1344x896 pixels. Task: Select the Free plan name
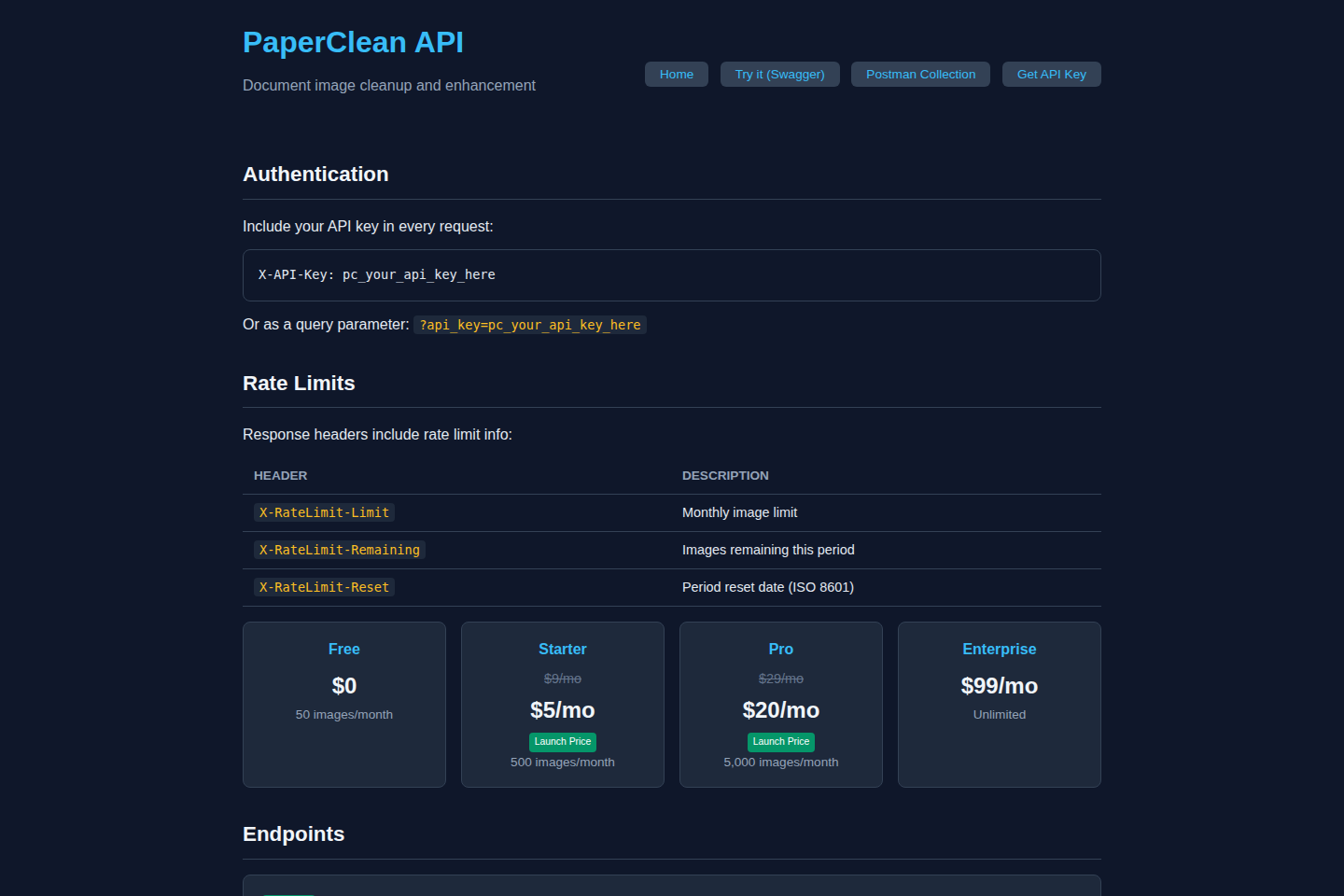344,649
